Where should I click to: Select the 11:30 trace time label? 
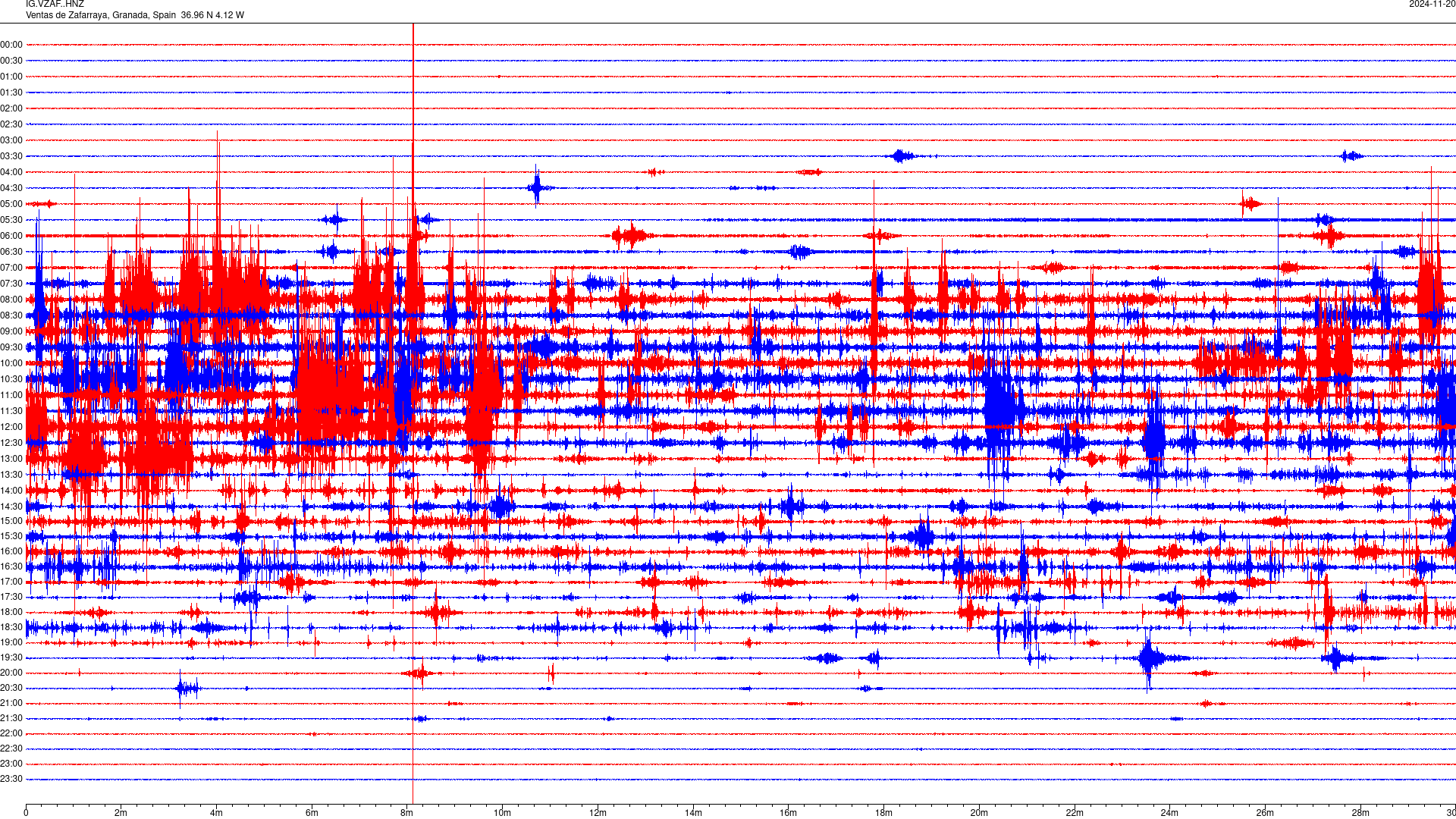pos(11,411)
